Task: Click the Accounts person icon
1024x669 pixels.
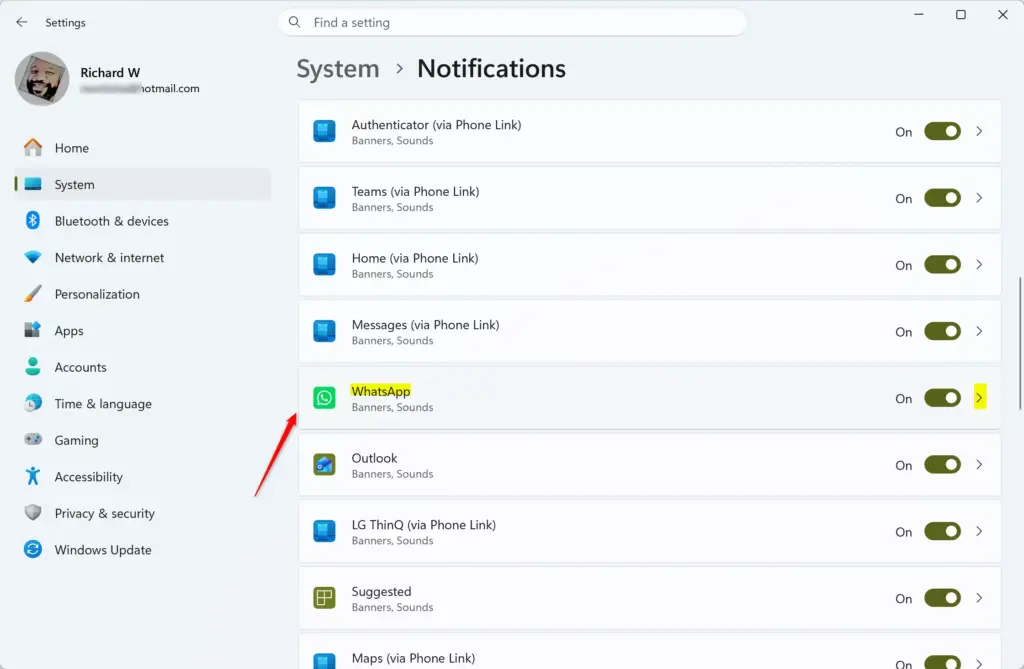Action: [33, 367]
